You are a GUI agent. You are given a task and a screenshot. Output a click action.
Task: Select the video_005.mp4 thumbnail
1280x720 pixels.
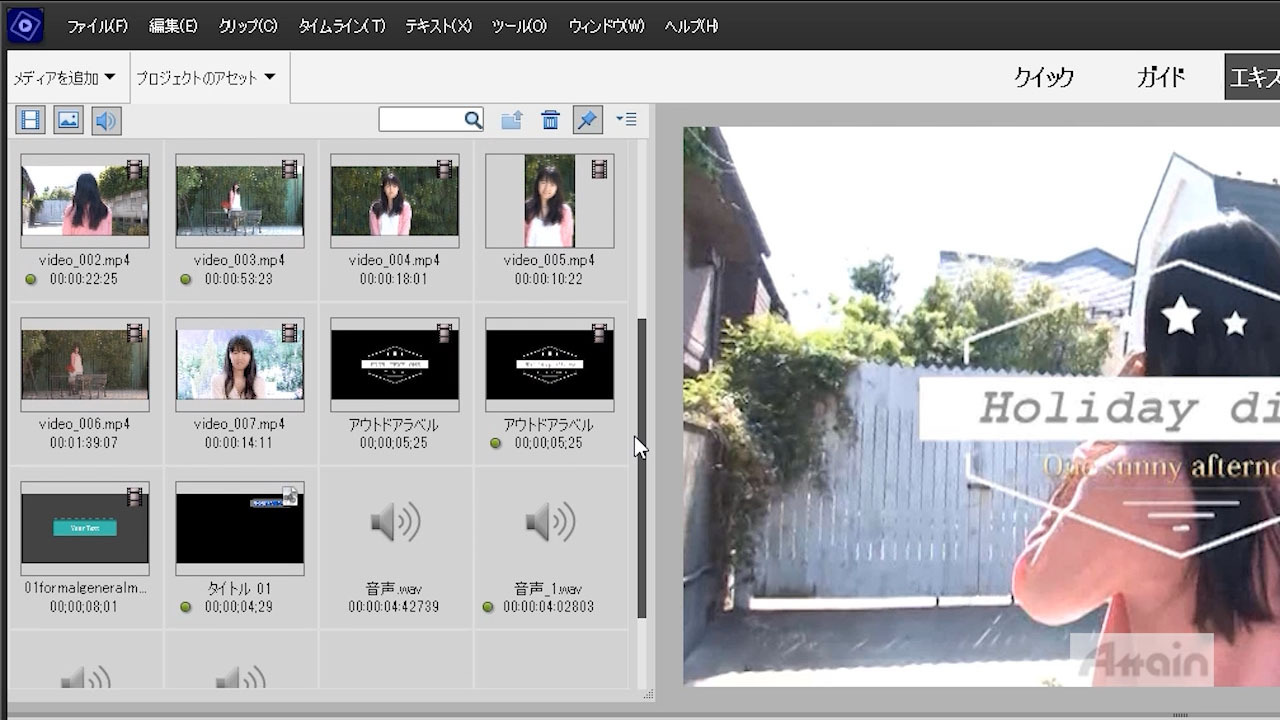pyautogui.click(x=550, y=200)
